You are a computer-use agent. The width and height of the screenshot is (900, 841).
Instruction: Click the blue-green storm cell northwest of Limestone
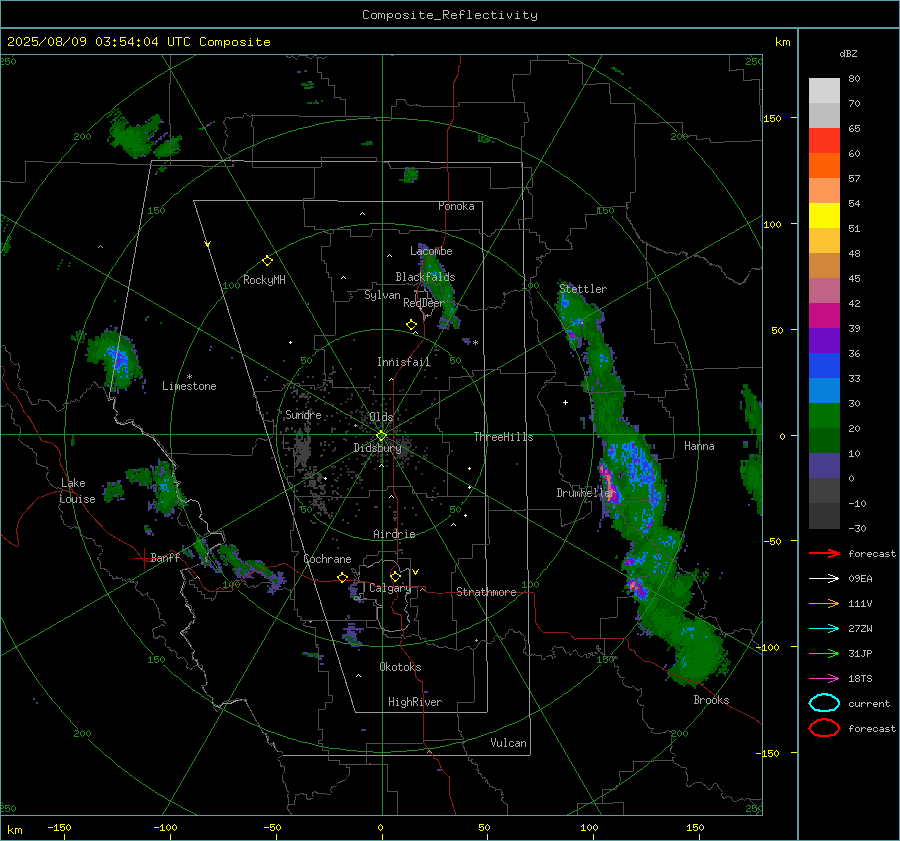[117, 360]
